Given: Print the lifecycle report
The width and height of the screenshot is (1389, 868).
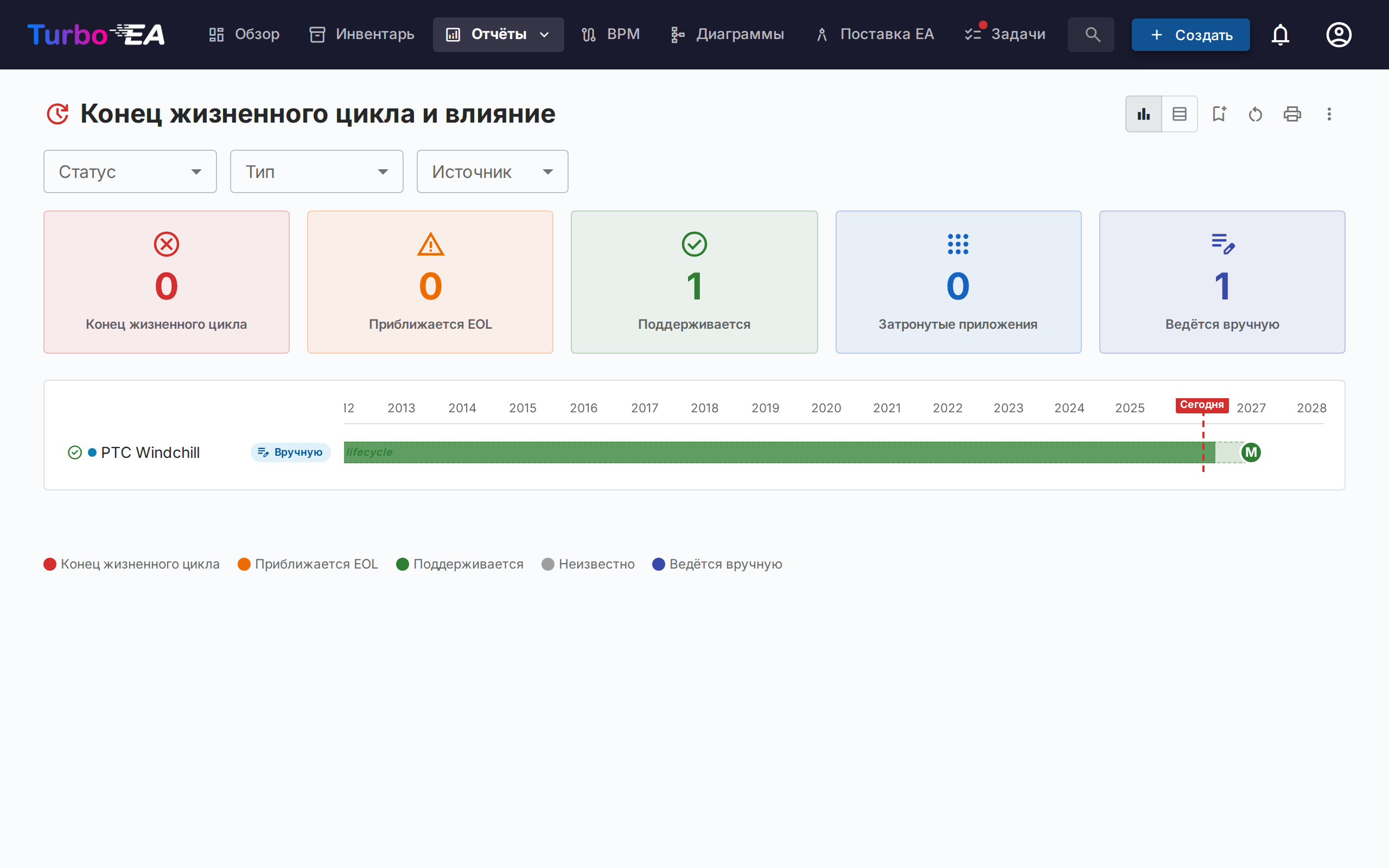Looking at the screenshot, I should pyautogui.click(x=1292, y=114).
